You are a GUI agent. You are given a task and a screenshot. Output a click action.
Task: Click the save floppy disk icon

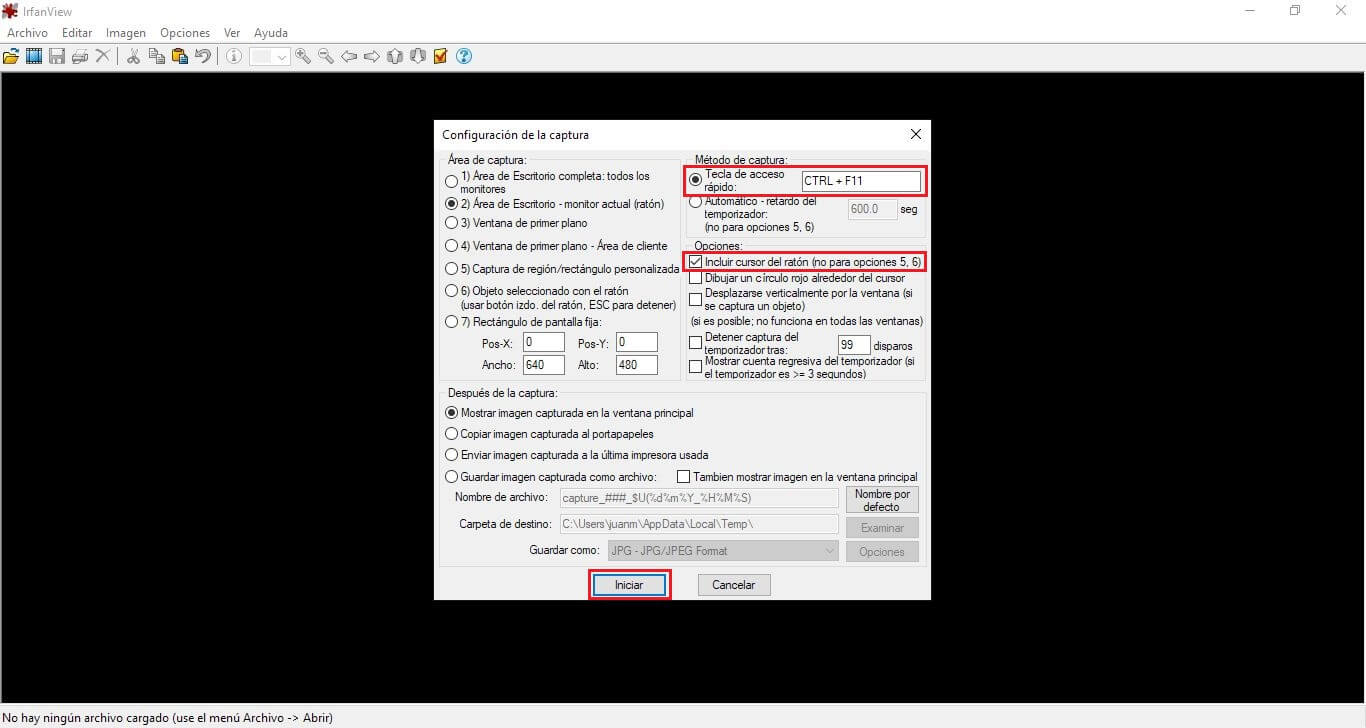coord(57,57)
